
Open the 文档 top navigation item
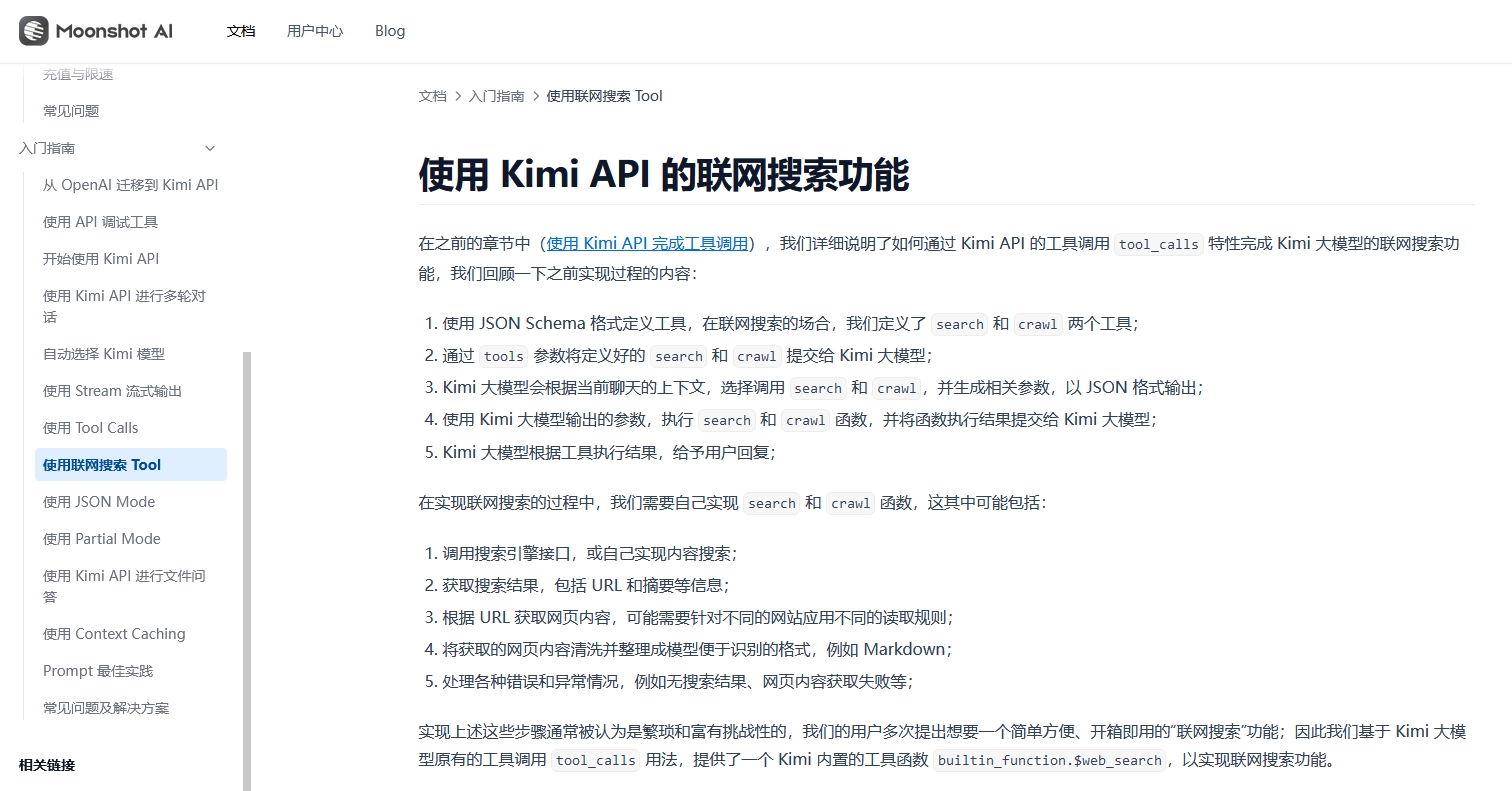[241, 31]
